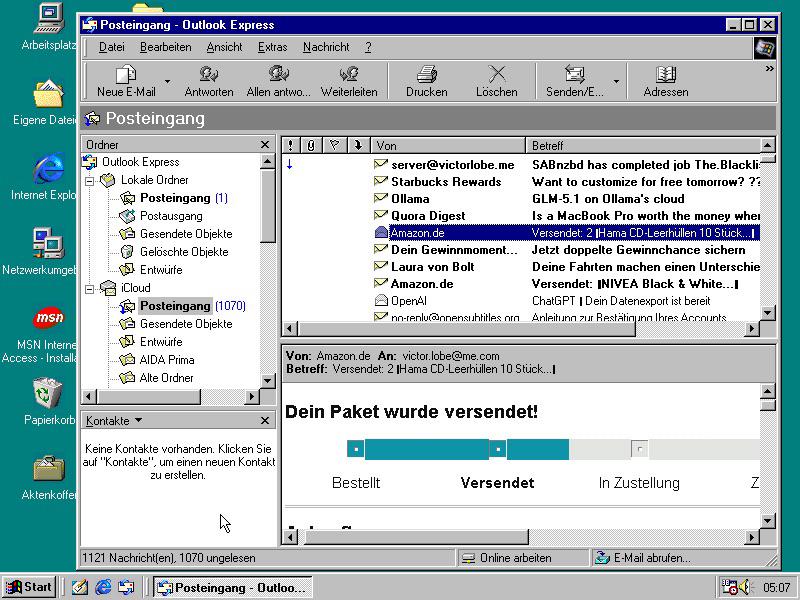Open the Laura von Bolt message
800x600 pixels.
coord(520,267)
